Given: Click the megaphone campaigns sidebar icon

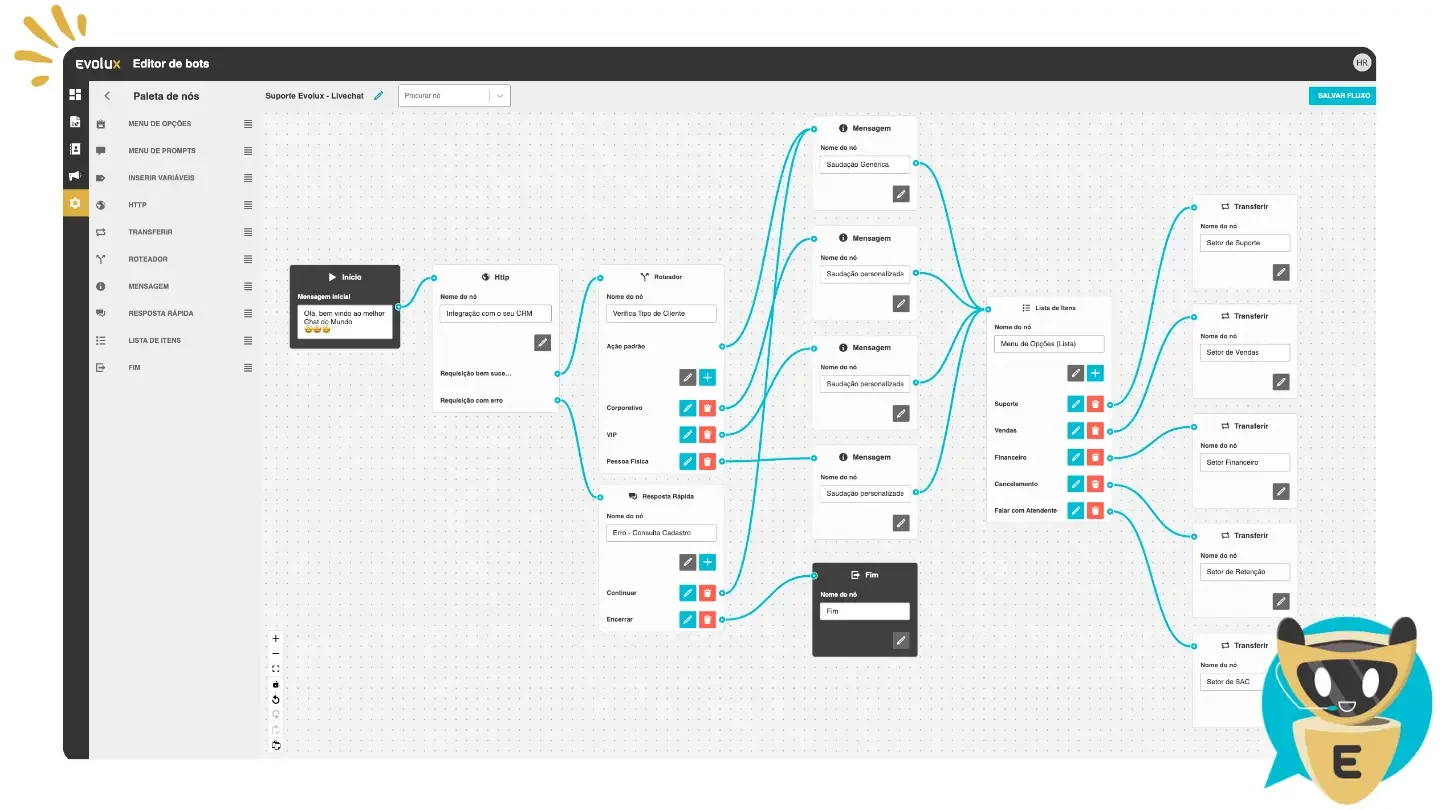Looking at the screenshot, I should [x=75, y=176].
